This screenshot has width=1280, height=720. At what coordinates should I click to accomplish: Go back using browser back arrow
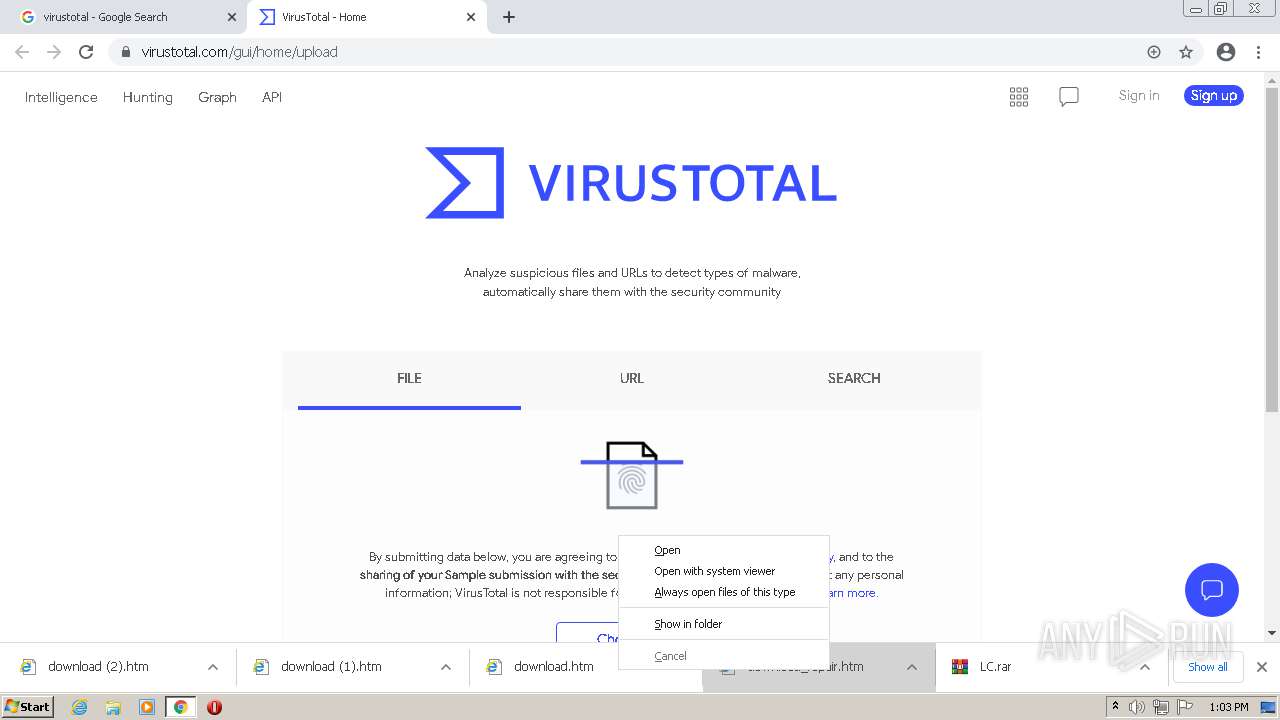tap(22, 52)
